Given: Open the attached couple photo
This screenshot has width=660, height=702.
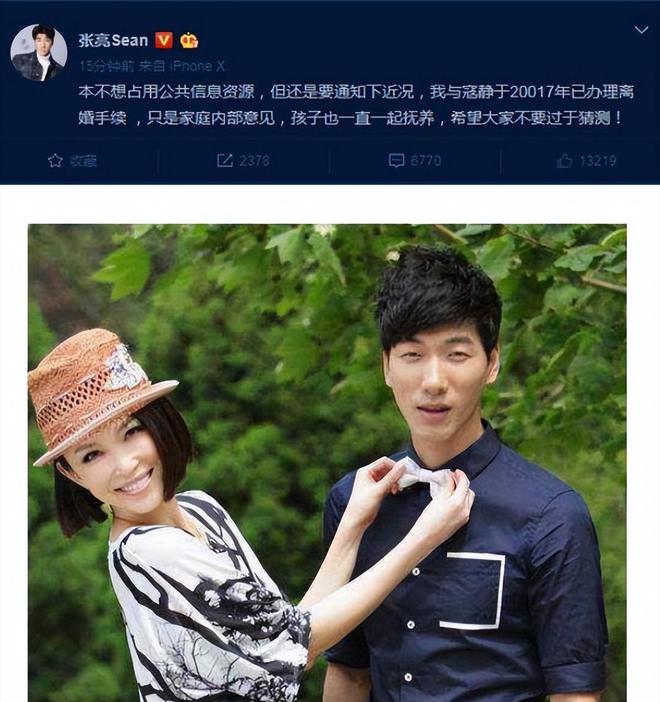Looking at the screenshot, I should coord(327,463).
